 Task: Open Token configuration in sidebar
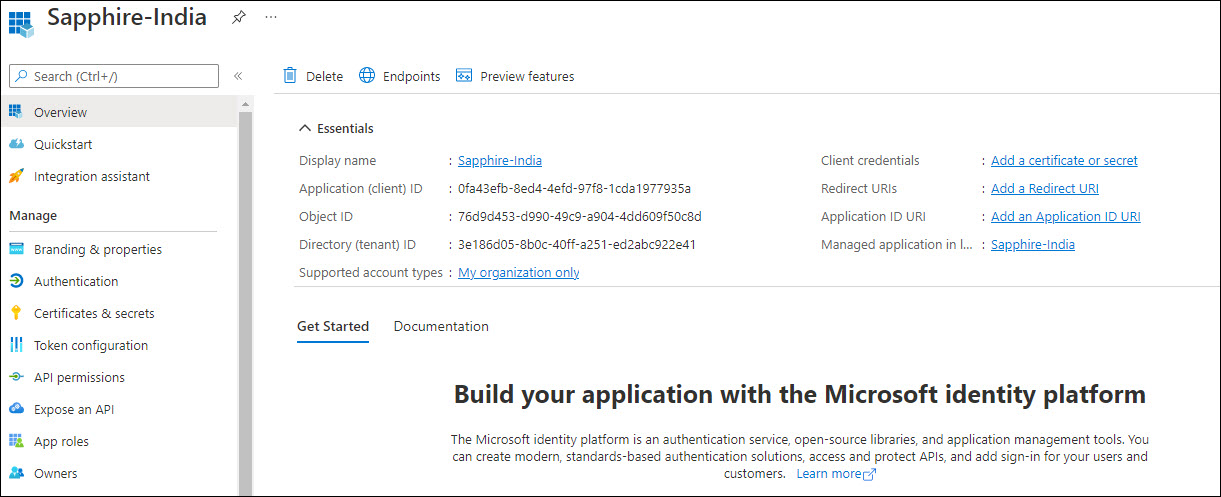click(90, 345)
